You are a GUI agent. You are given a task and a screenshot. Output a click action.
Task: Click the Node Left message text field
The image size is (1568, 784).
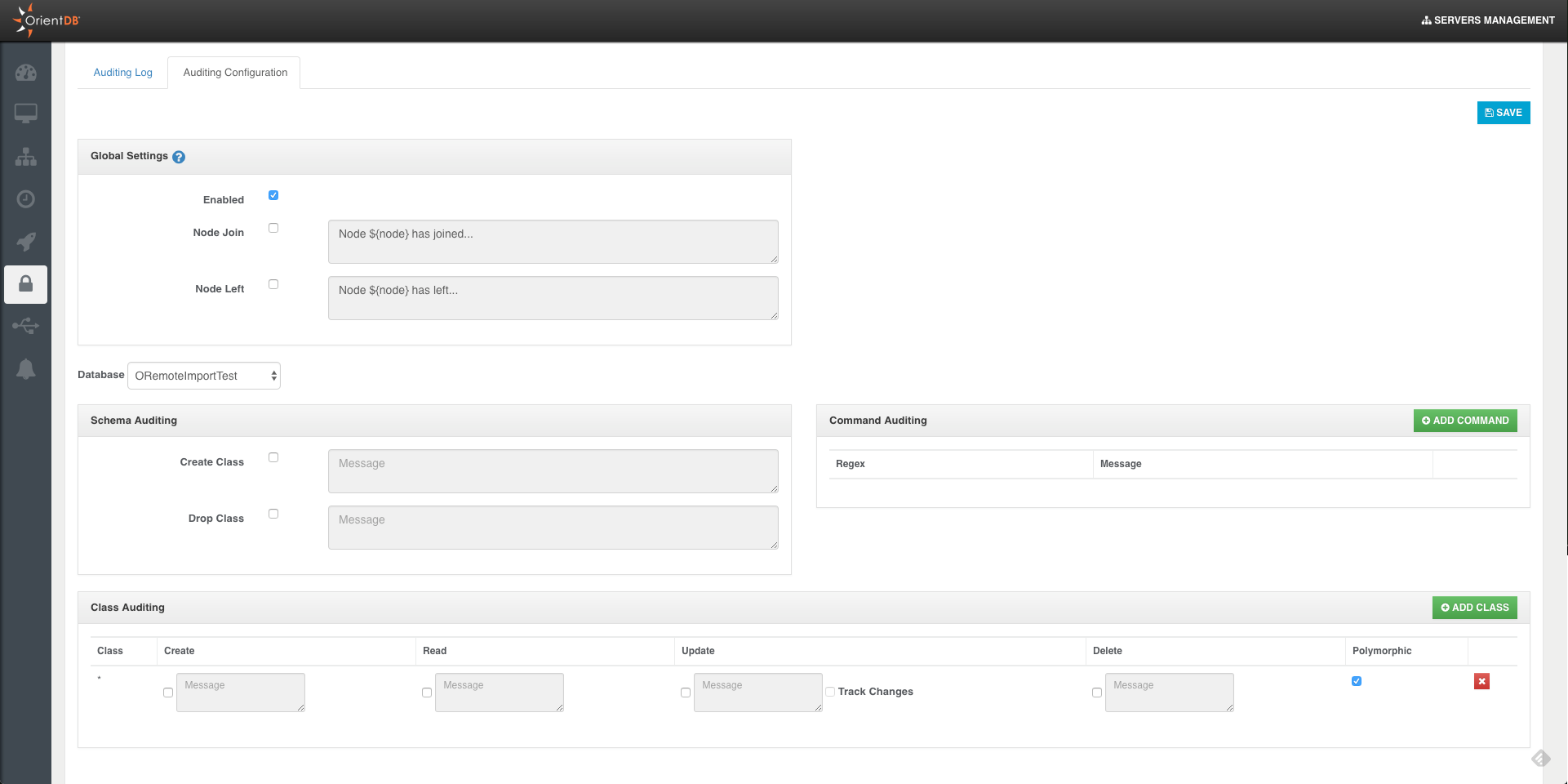point(553,298)
